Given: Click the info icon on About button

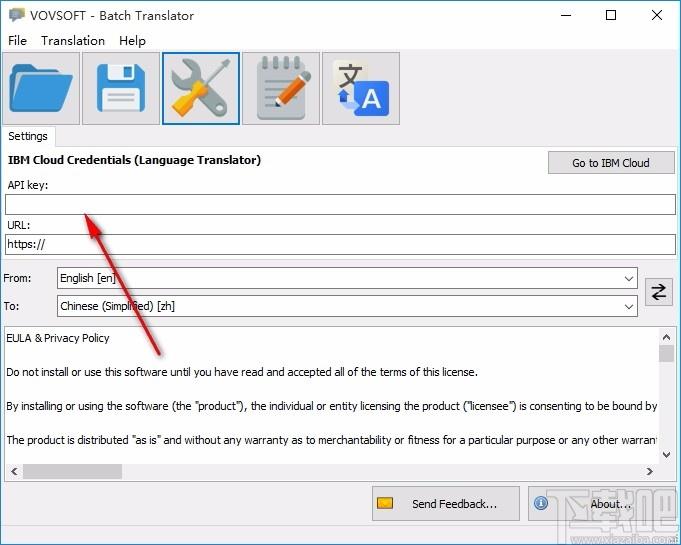Looking at the screenshot, I should coord(541,503).
